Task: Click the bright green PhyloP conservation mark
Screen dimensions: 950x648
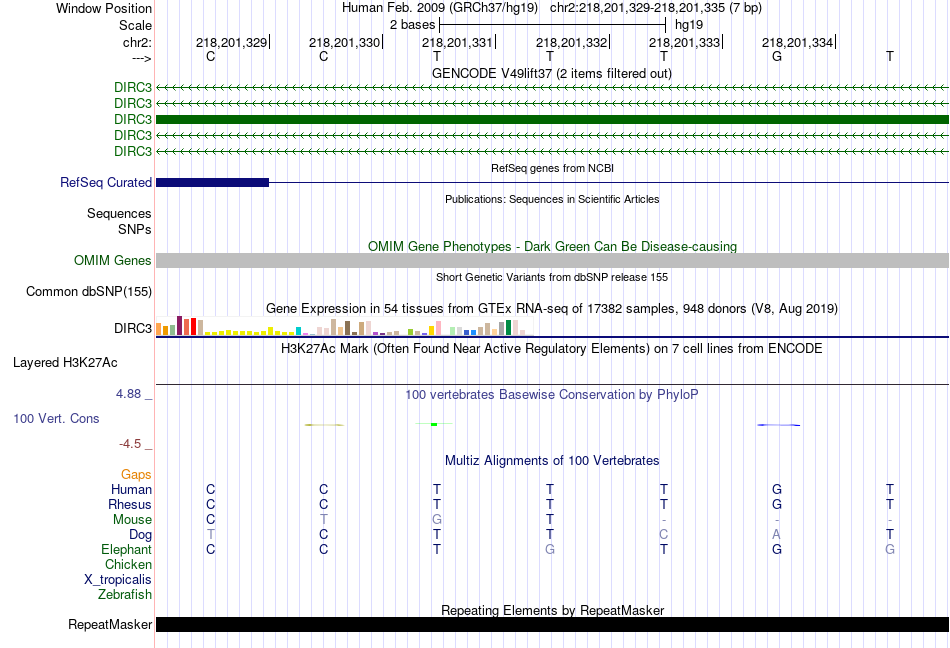Action: tap(434, 424)
